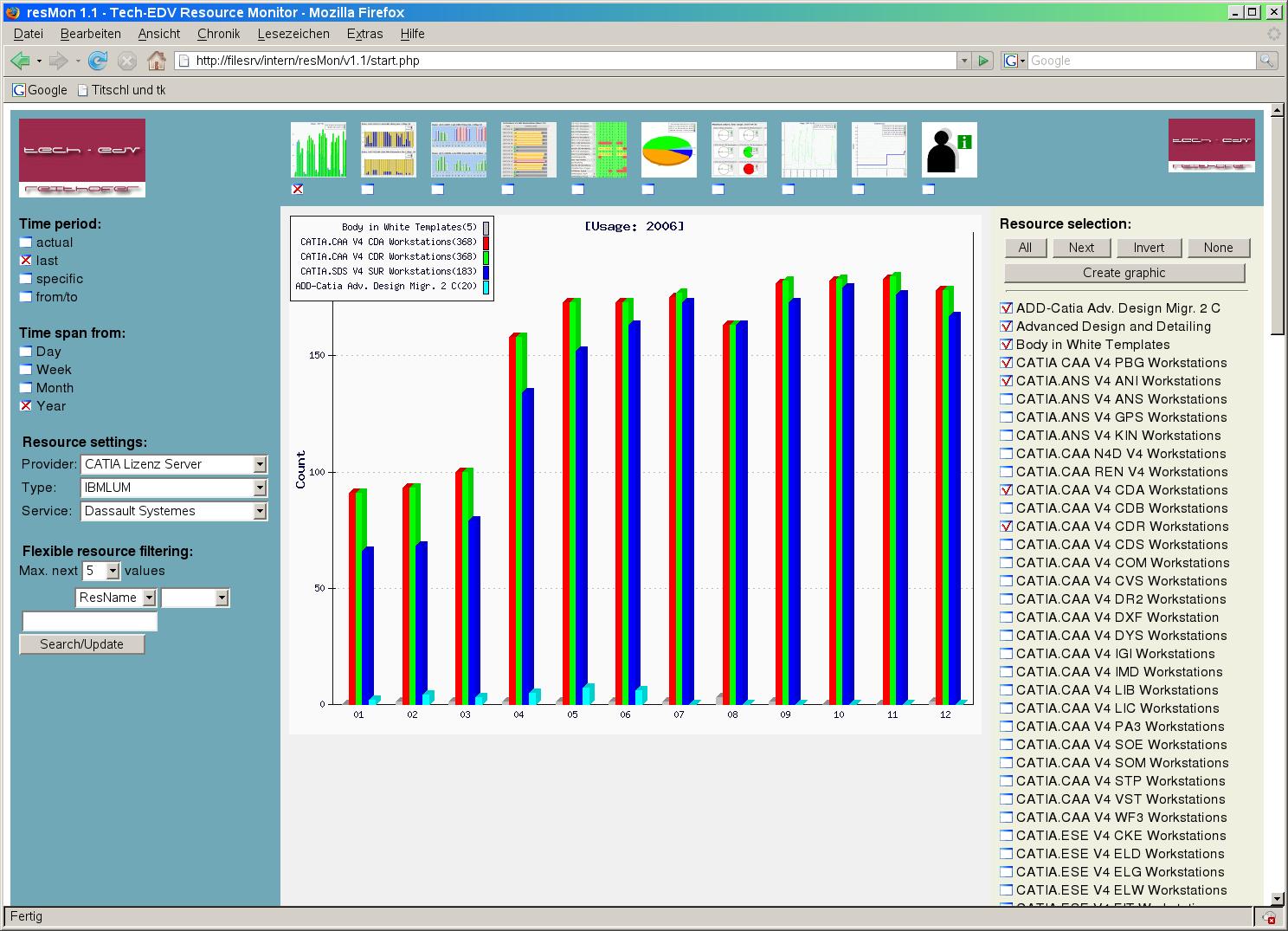Go back with the Firefox back arrow

pos(20,61)
